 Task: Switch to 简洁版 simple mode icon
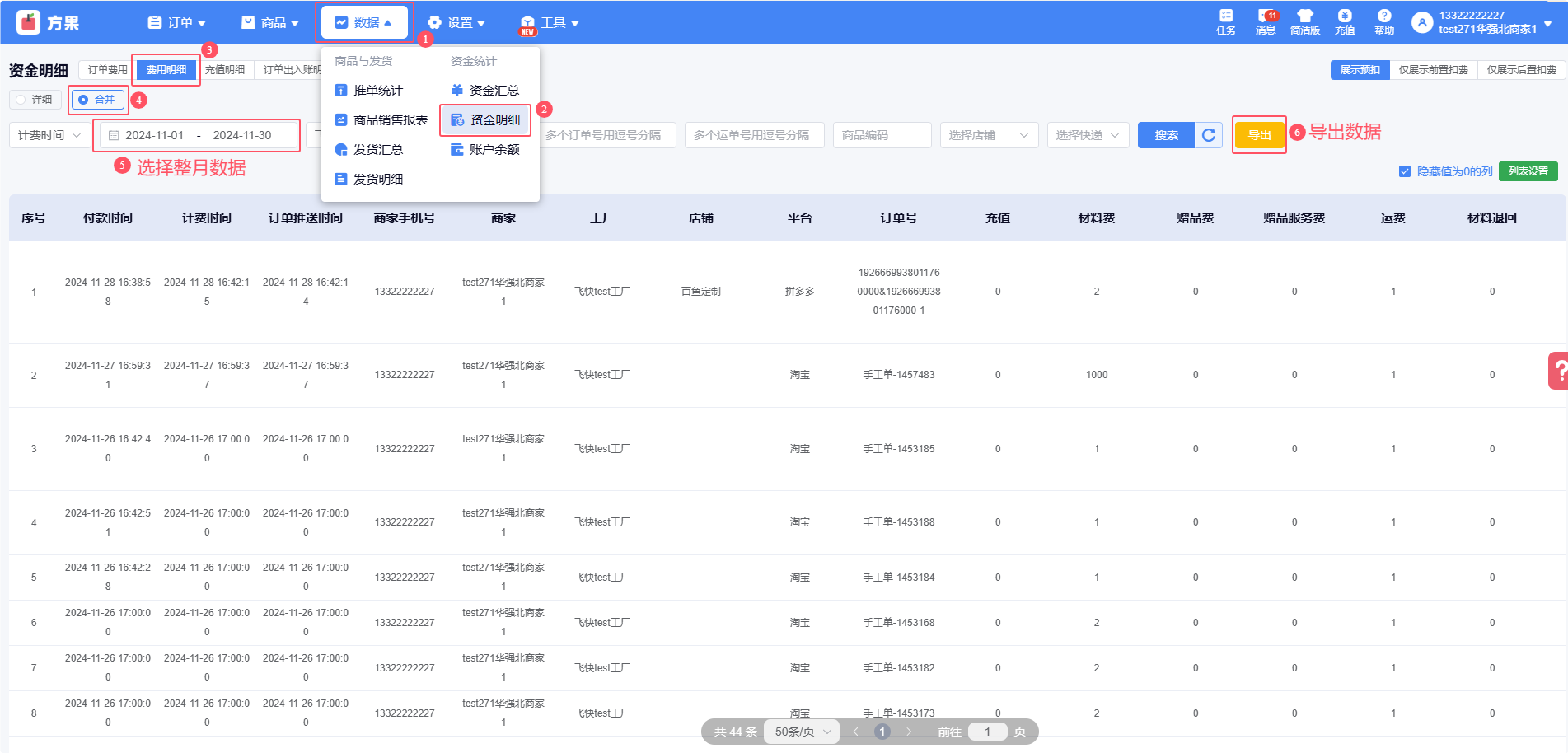click(1305, 21)
